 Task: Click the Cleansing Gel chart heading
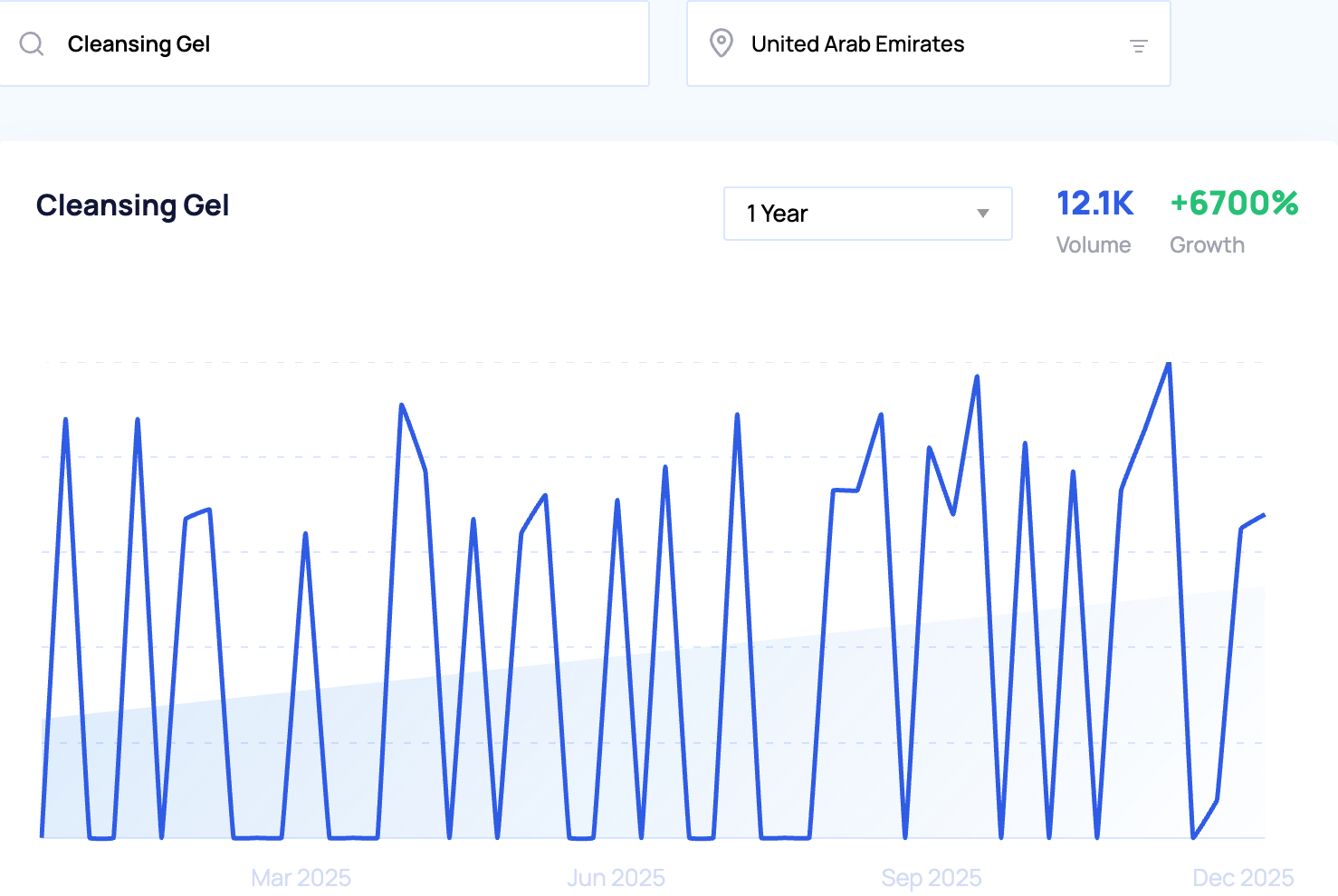[x=132, y=205]
